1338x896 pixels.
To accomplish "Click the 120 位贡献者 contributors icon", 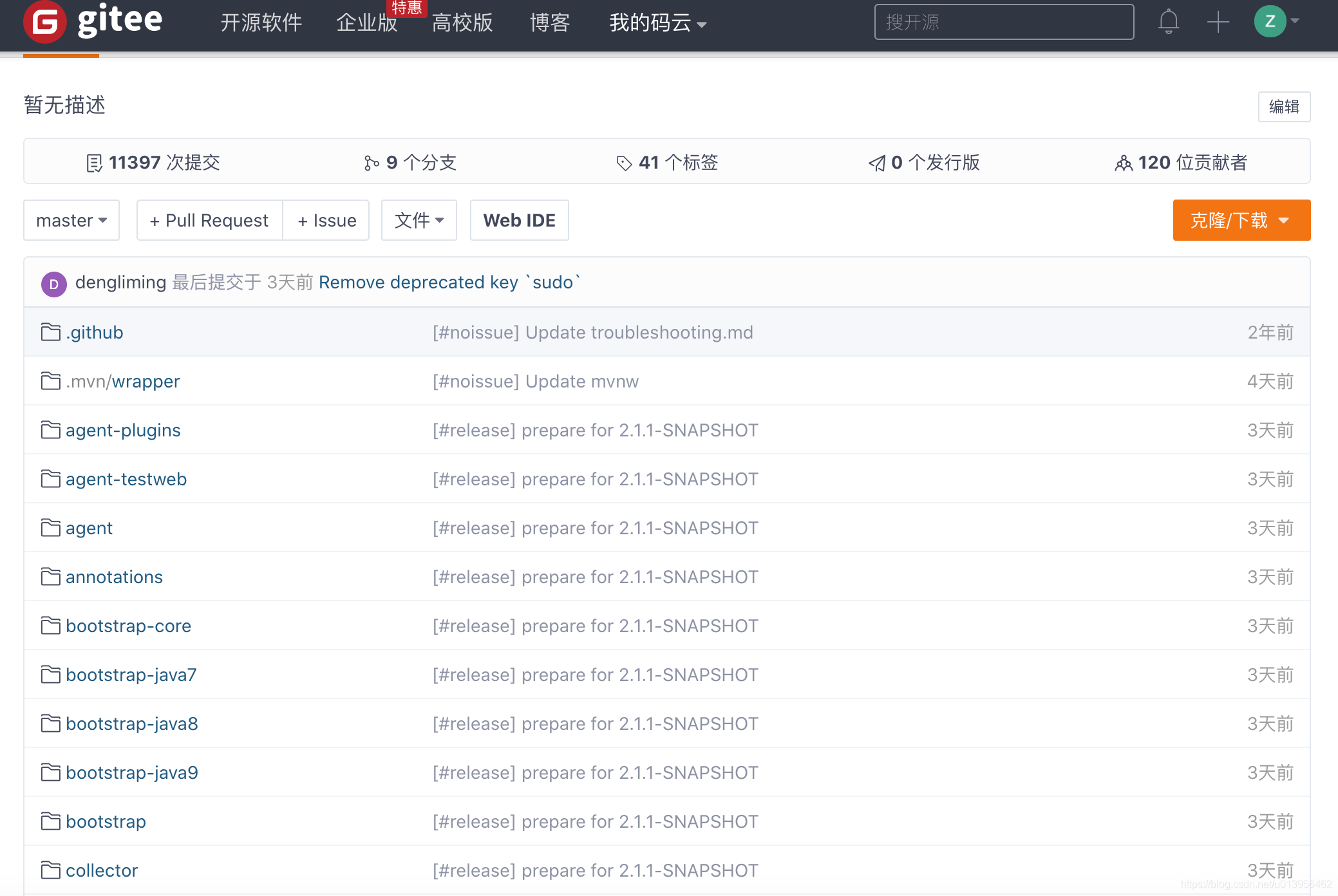I will (x=1123, y=163).
